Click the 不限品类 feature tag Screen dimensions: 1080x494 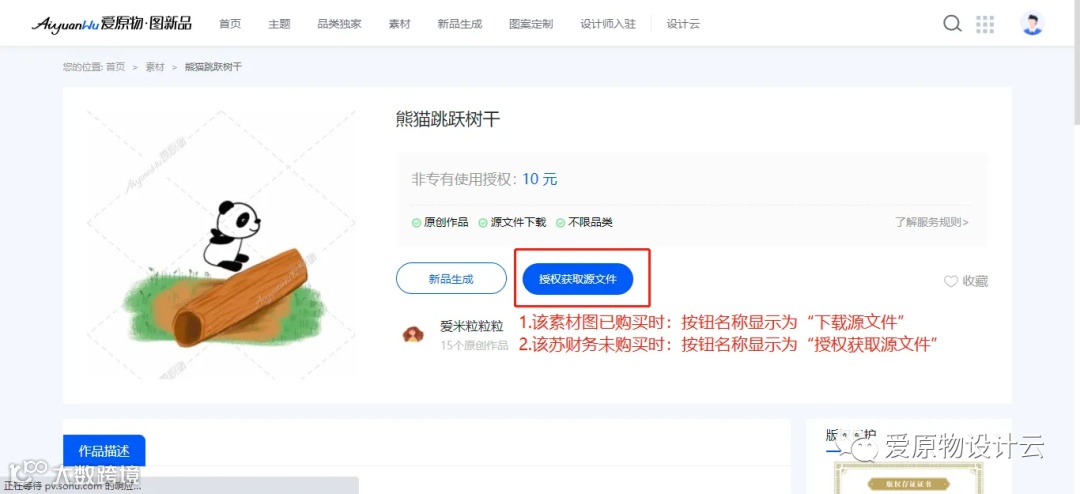click(x=584, y=222)
